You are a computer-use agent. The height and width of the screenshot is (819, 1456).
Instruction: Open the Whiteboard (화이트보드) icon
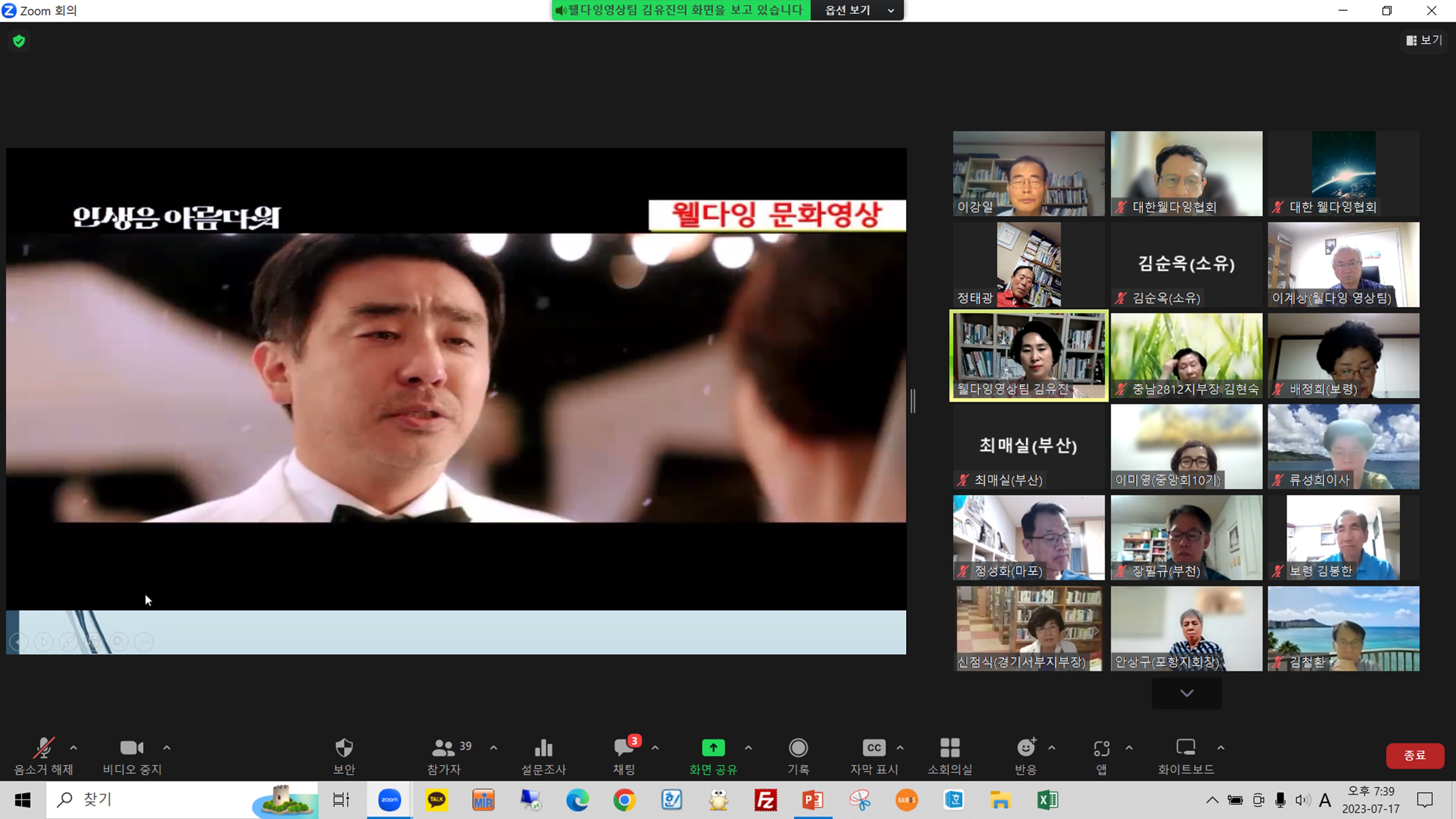pos(1185,748)
